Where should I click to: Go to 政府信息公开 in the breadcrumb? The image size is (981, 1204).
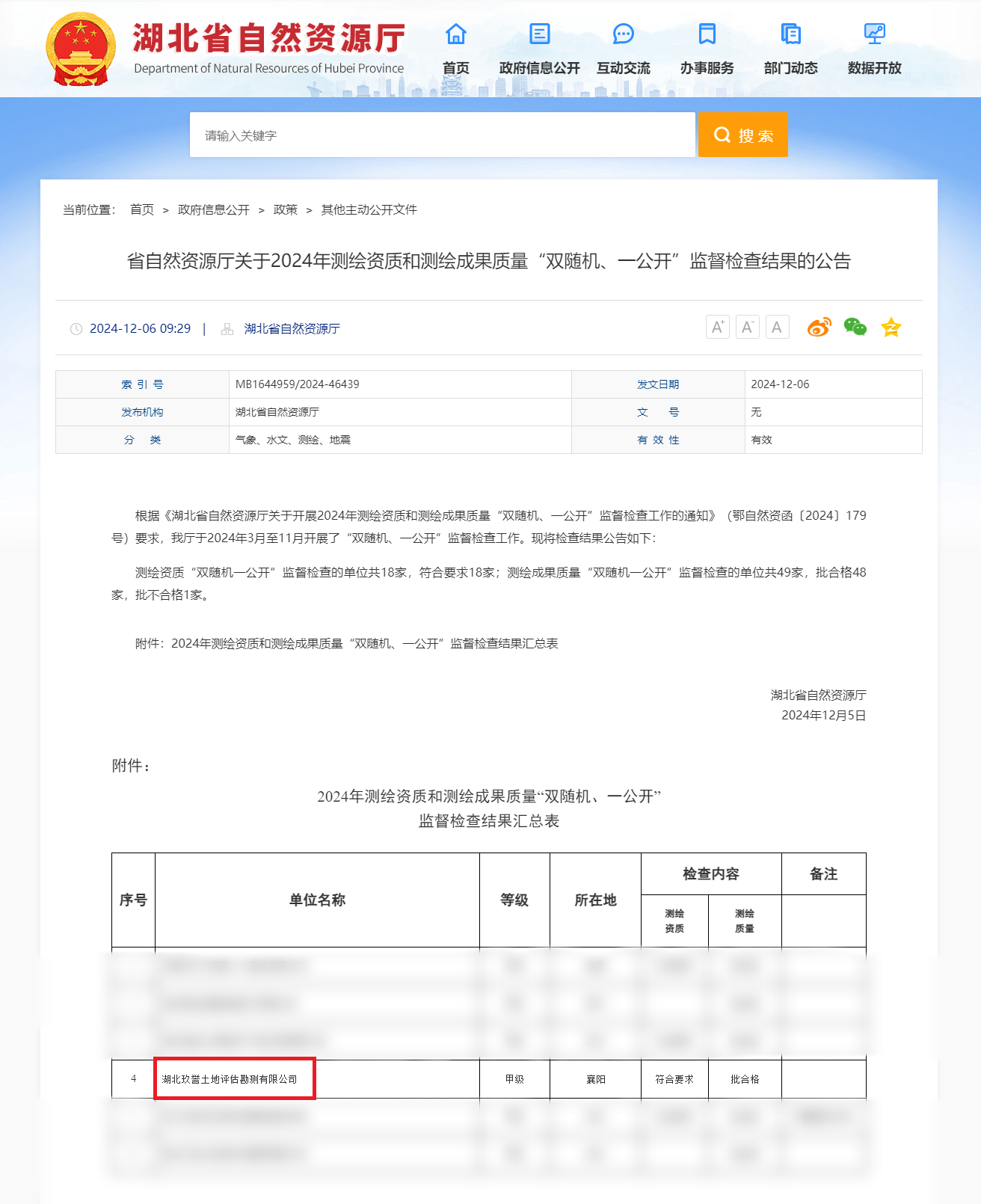pos(214,210)
